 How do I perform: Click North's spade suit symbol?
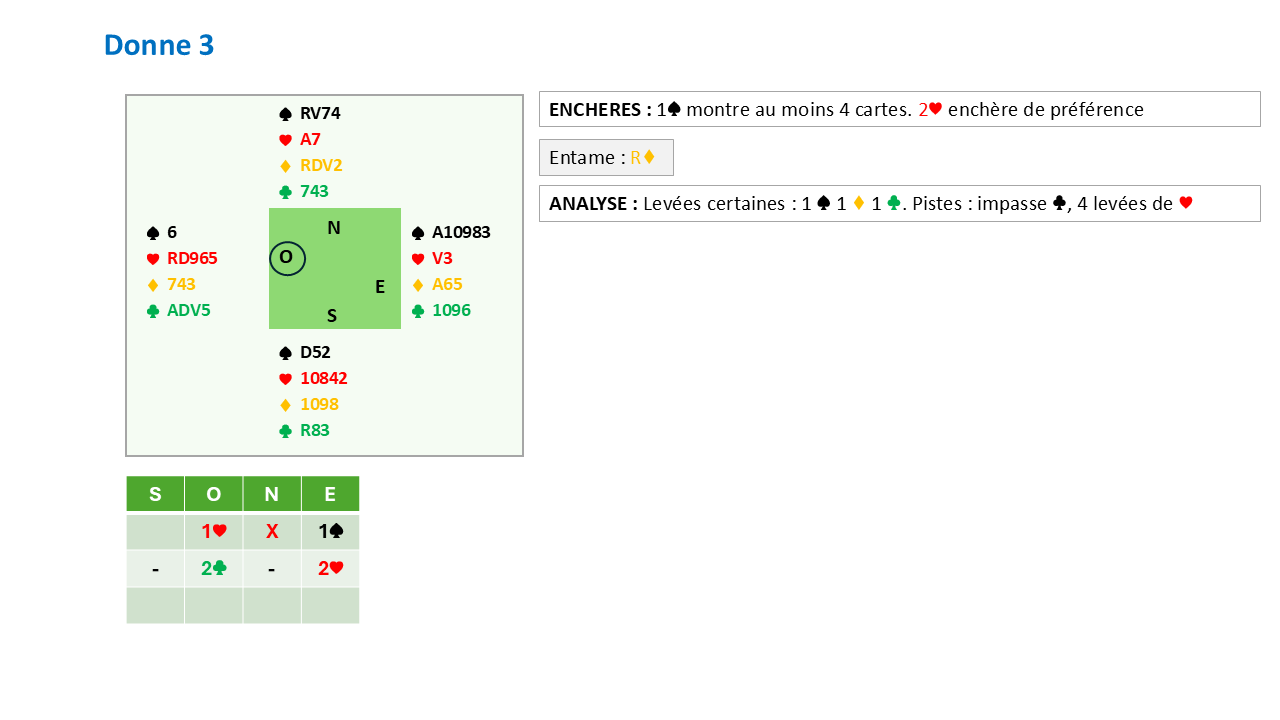tap(285, 114)
